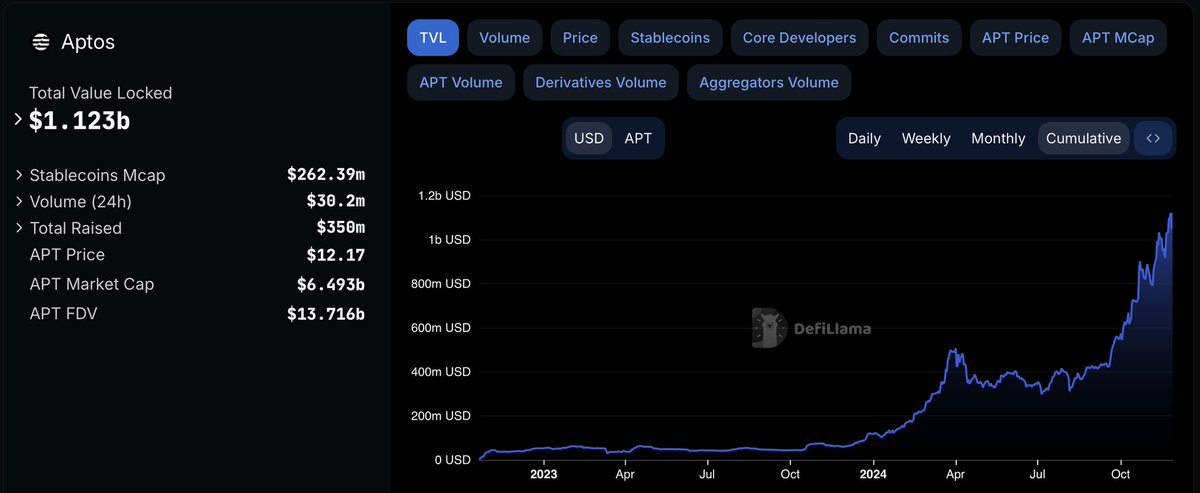This screenshot has width=1200, height=493.
Task: Toggle the Aggregators Volume metric
Action: [x=769, y=82]
